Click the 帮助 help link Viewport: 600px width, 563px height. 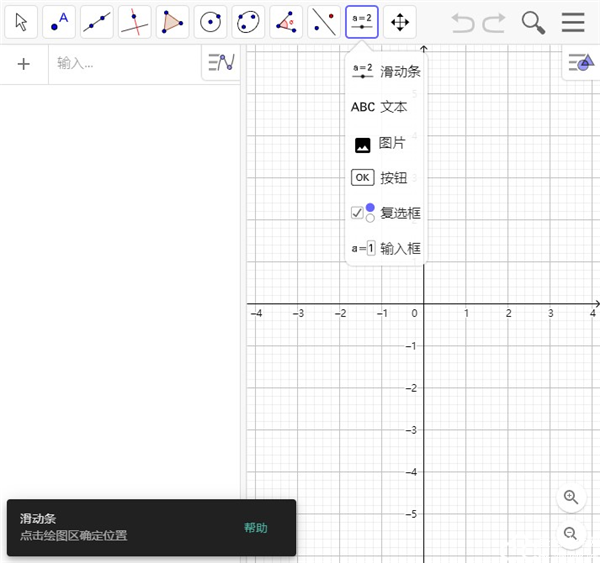click(x=256, y=528)
